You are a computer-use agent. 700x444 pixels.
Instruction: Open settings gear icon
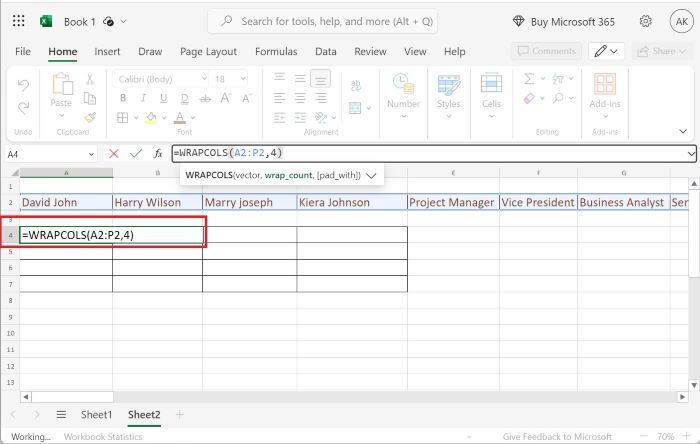(x=646, y=21)
